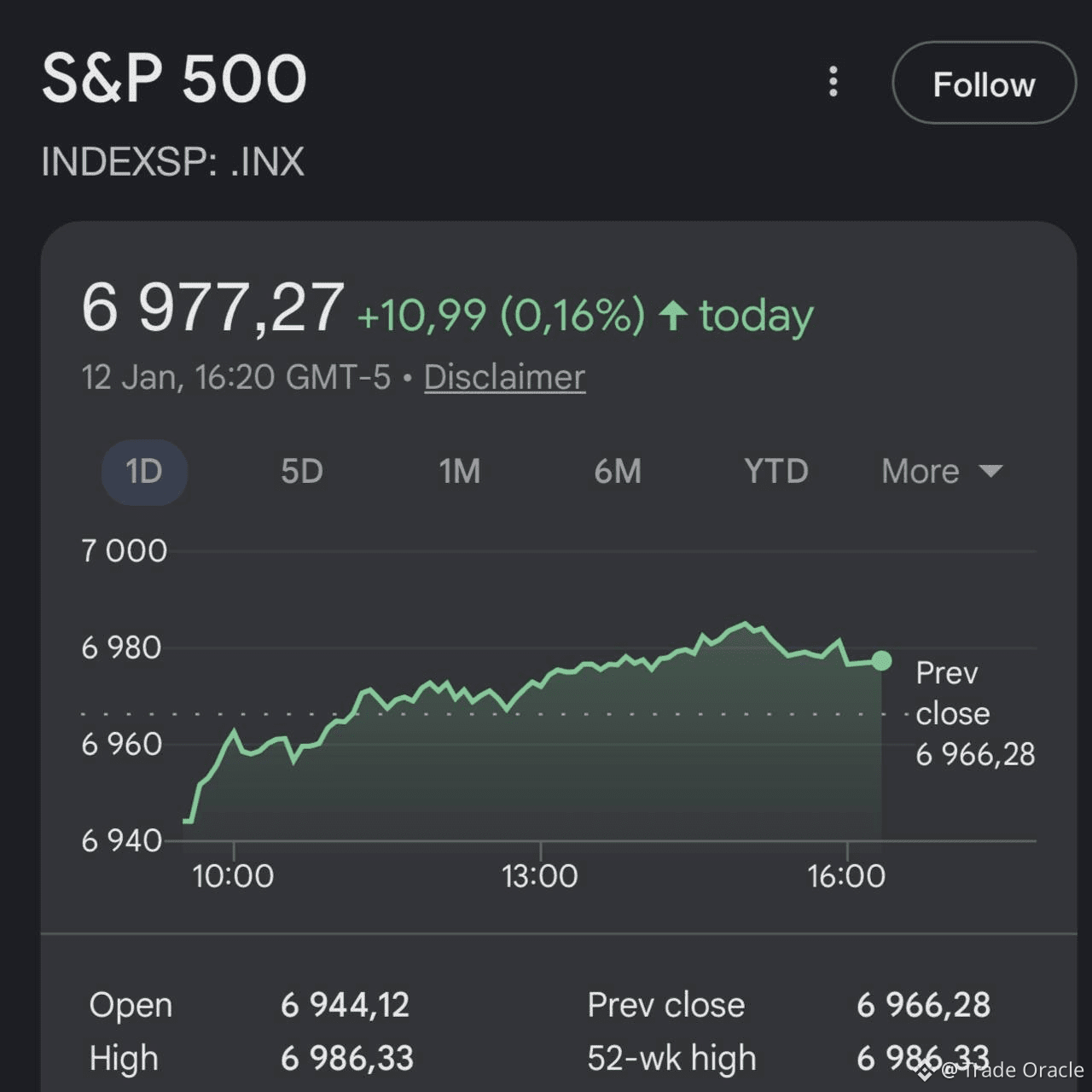Select the YTD chart range

pyautogui.click(x=775, y=471)
